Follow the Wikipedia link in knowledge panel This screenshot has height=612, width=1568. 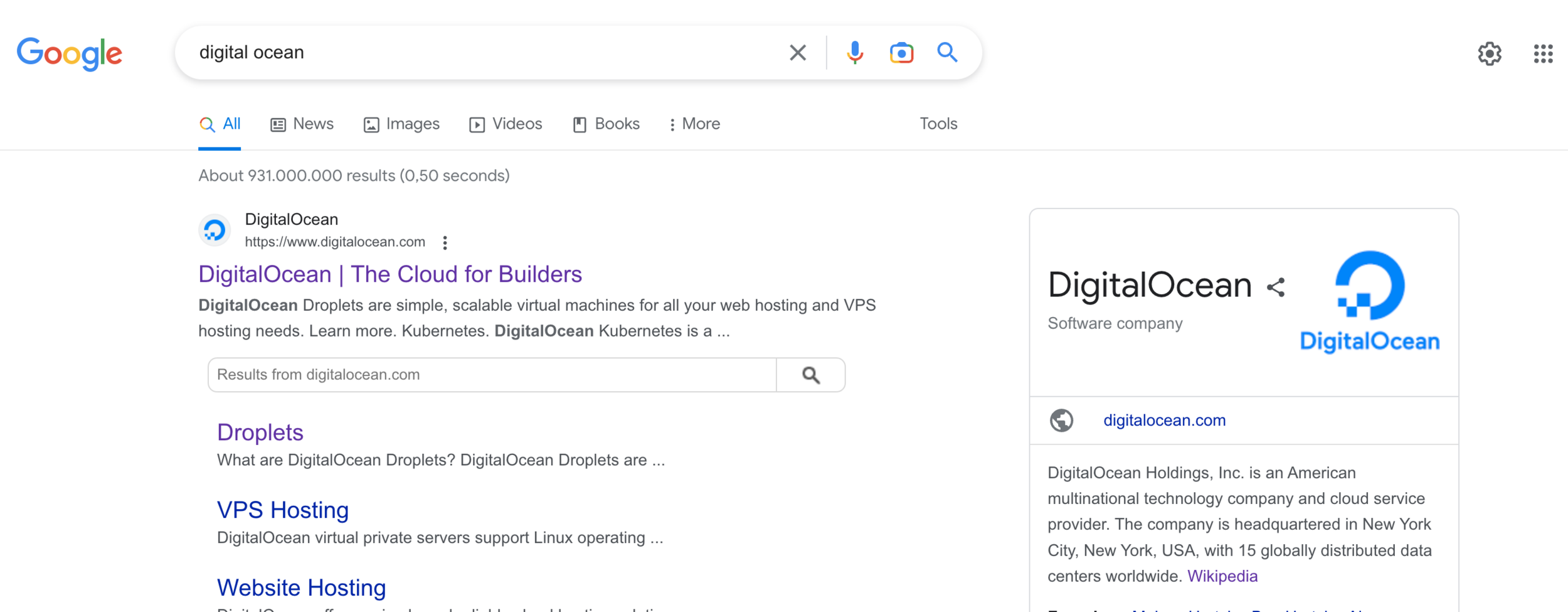(1222, 576)
